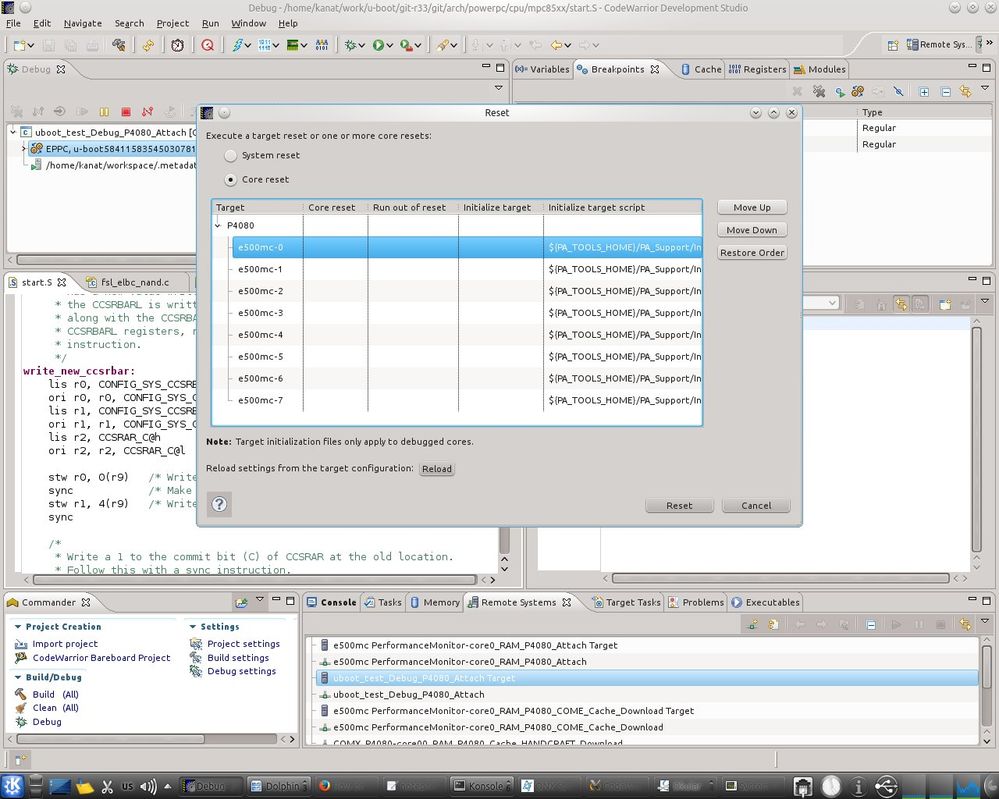Open the Run menu
The height and width of the screenshot is (799, 999).
(210, 23)
